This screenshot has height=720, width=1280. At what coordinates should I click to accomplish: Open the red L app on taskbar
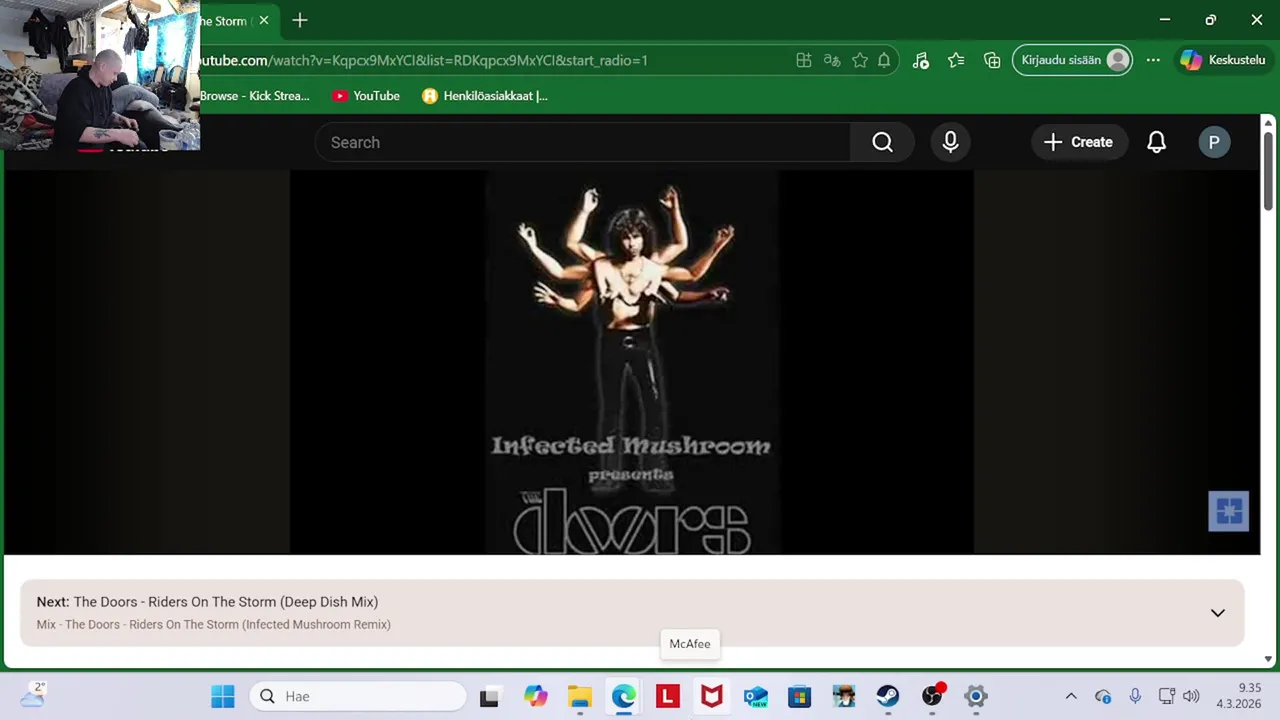pos(668,696)
